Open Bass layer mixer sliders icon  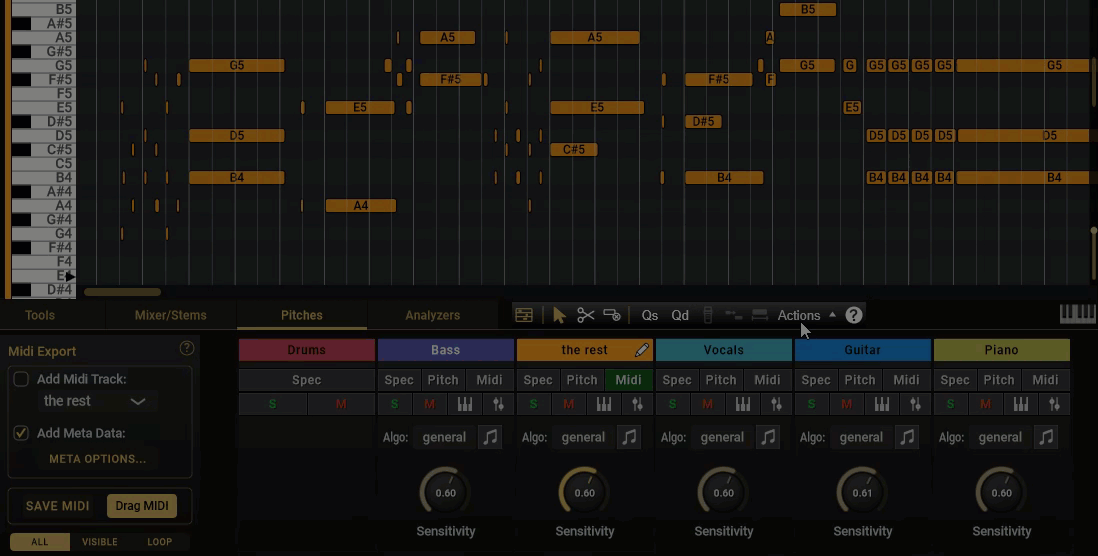tap(498, 404)
